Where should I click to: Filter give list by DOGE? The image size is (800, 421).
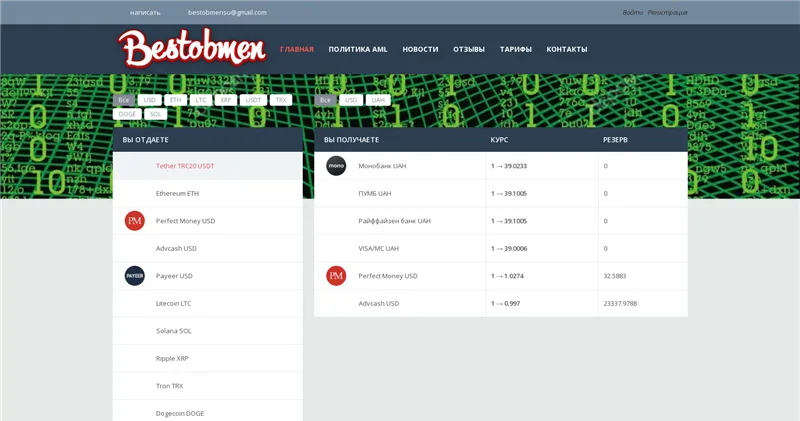tap(127, 114)
